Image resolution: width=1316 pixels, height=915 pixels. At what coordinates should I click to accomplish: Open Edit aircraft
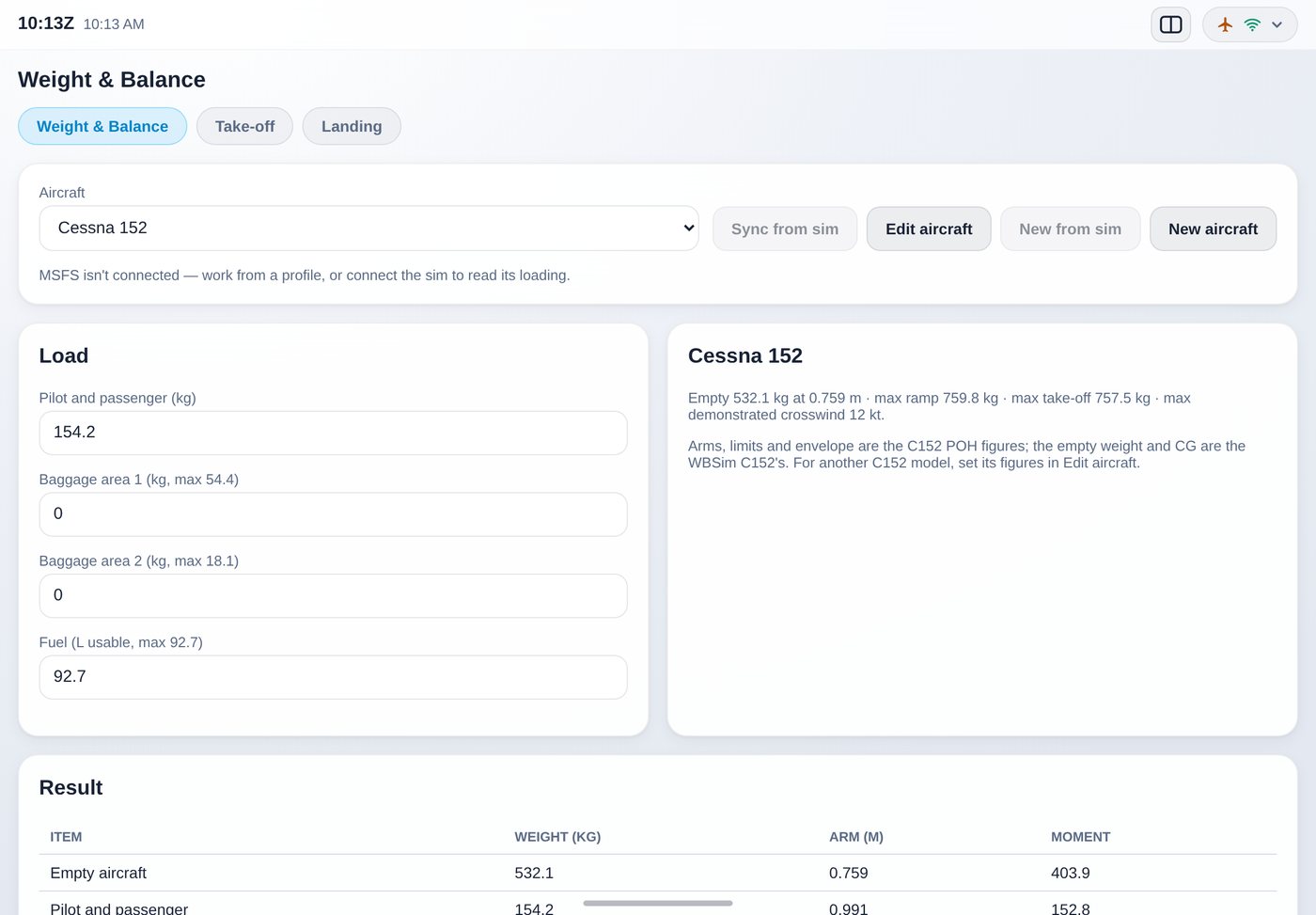point(929,229)
